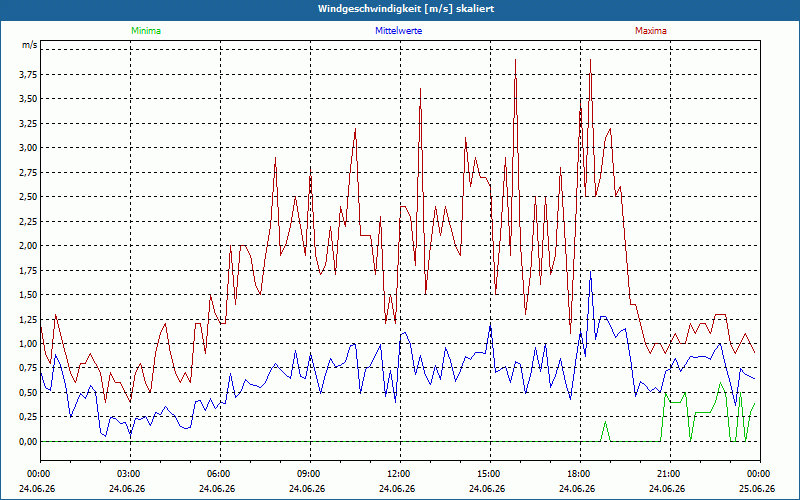The height and width of the screenshot is (500, 800).
Task: Click the 0,75 y-axis value
Action: point(28,368)
